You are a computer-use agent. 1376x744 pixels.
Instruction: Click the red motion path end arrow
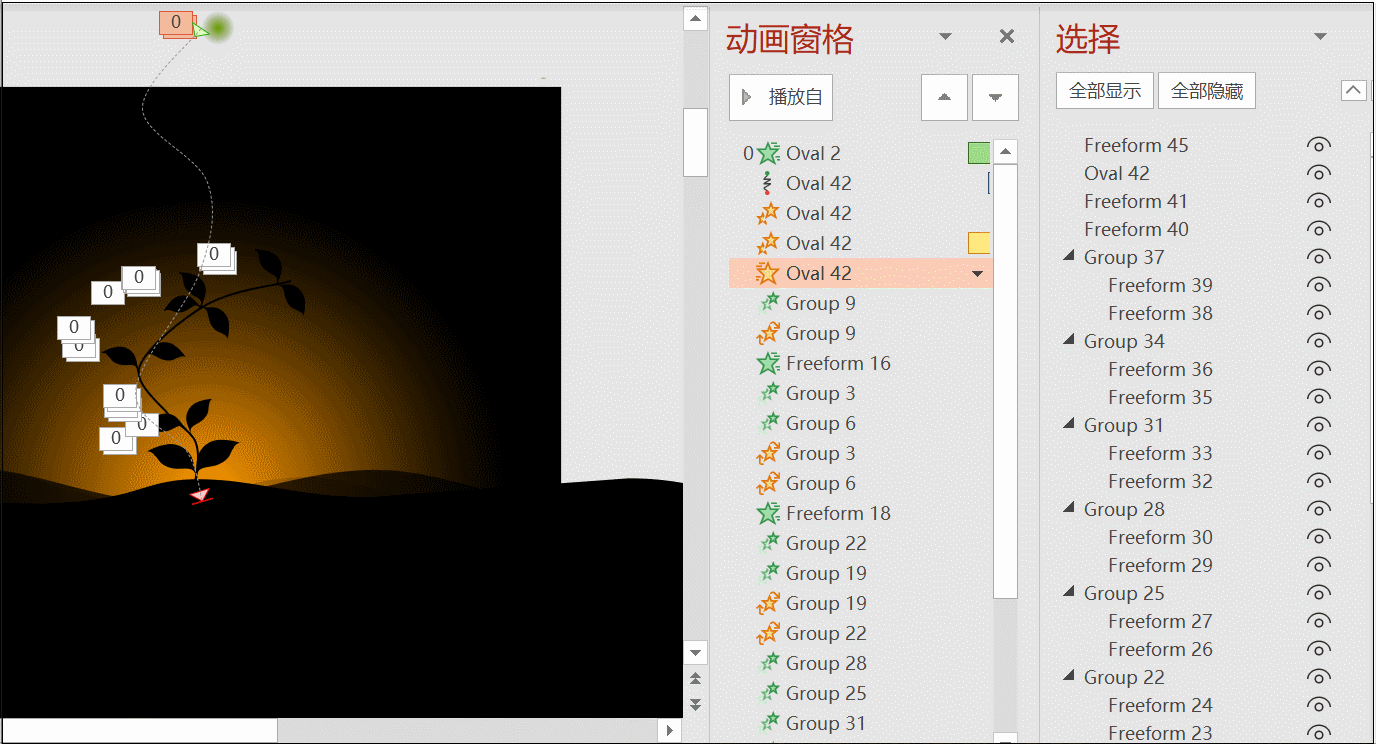click(x=200, y=494)
